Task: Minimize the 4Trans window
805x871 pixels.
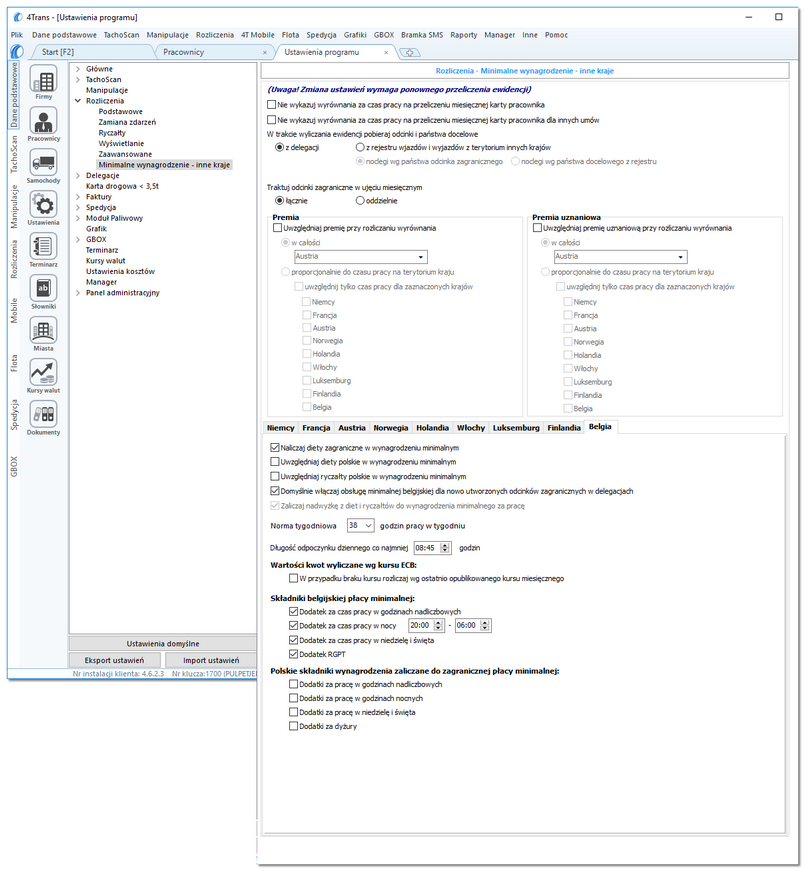Action: 749,17
